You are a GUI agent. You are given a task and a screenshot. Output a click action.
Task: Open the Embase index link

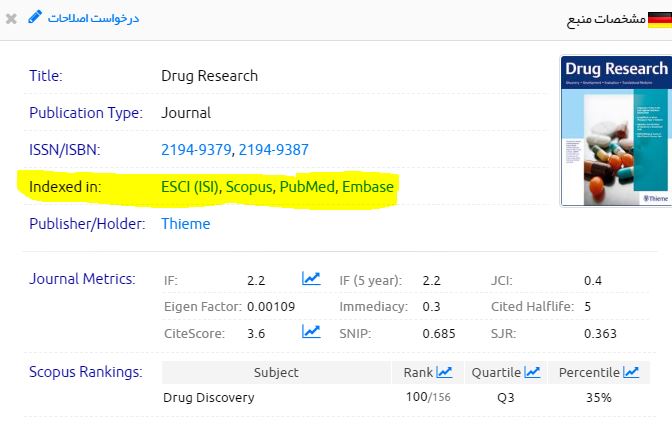(x=368, y=187)
